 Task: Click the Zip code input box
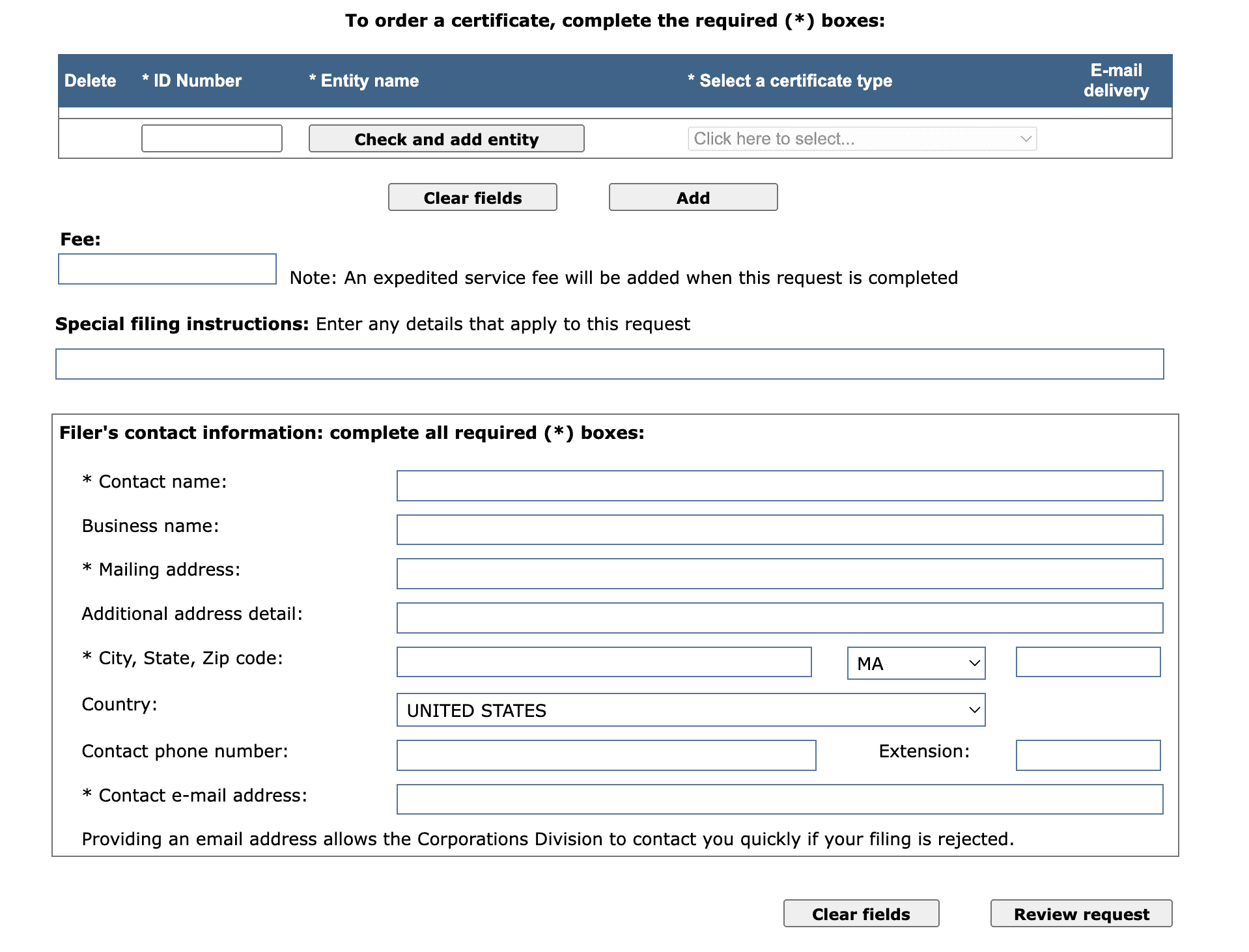(1087, 662)
